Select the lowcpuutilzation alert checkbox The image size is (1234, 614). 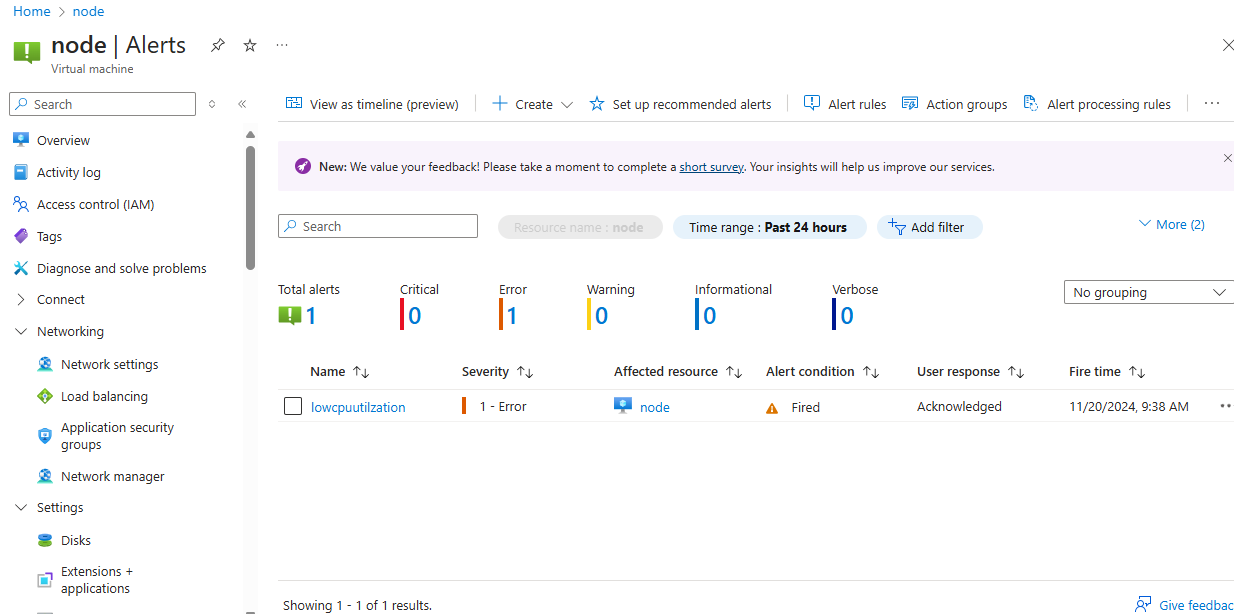point(293,406)
